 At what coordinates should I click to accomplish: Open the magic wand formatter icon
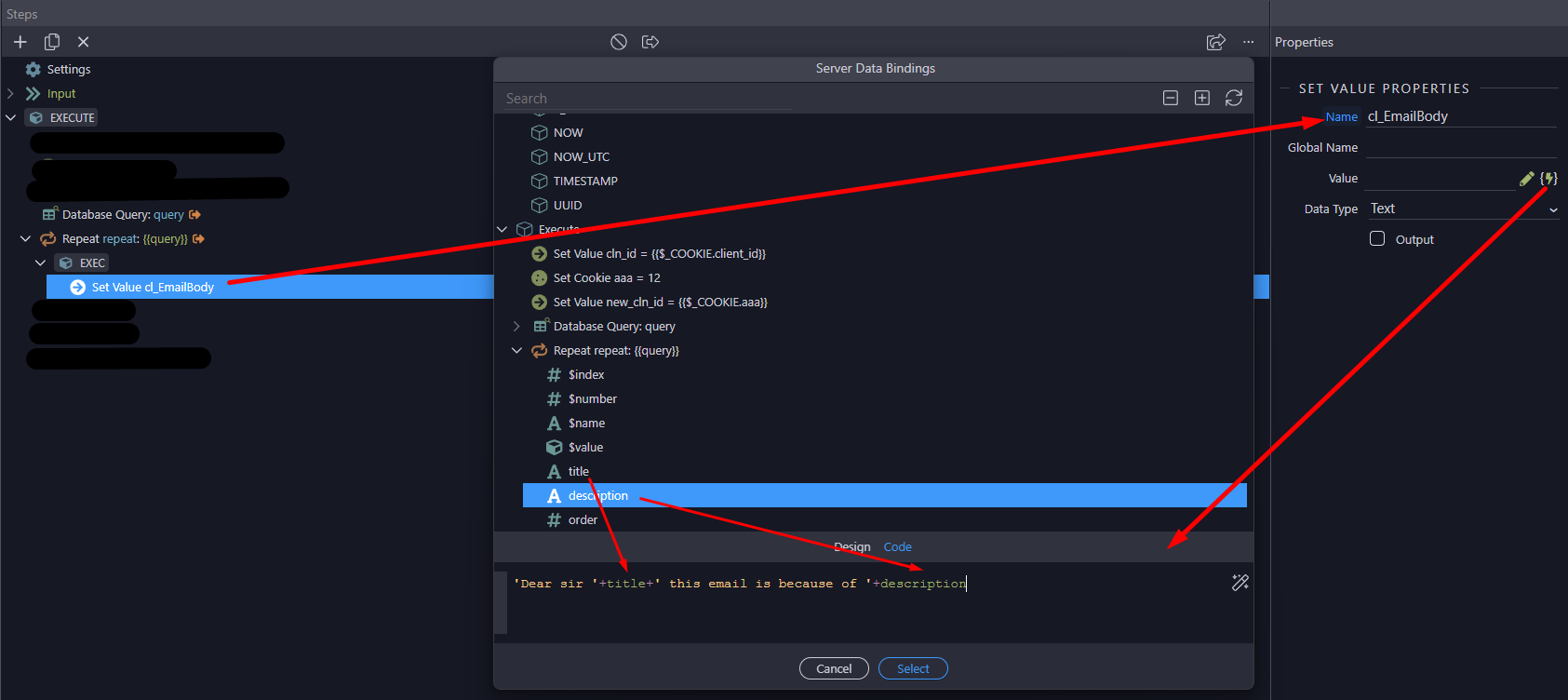1240,583
